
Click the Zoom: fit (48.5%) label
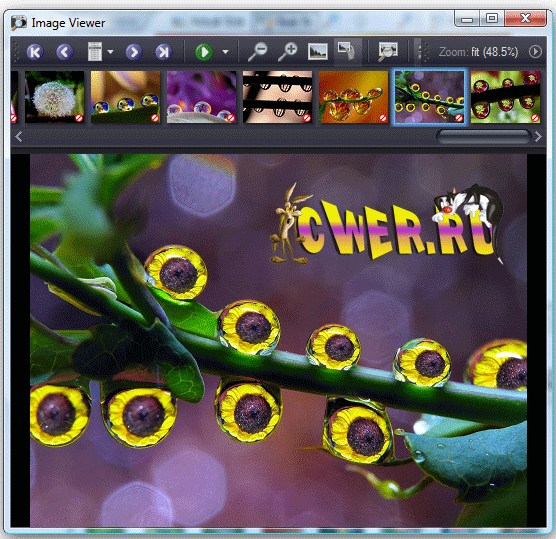[x=478, y=52]
